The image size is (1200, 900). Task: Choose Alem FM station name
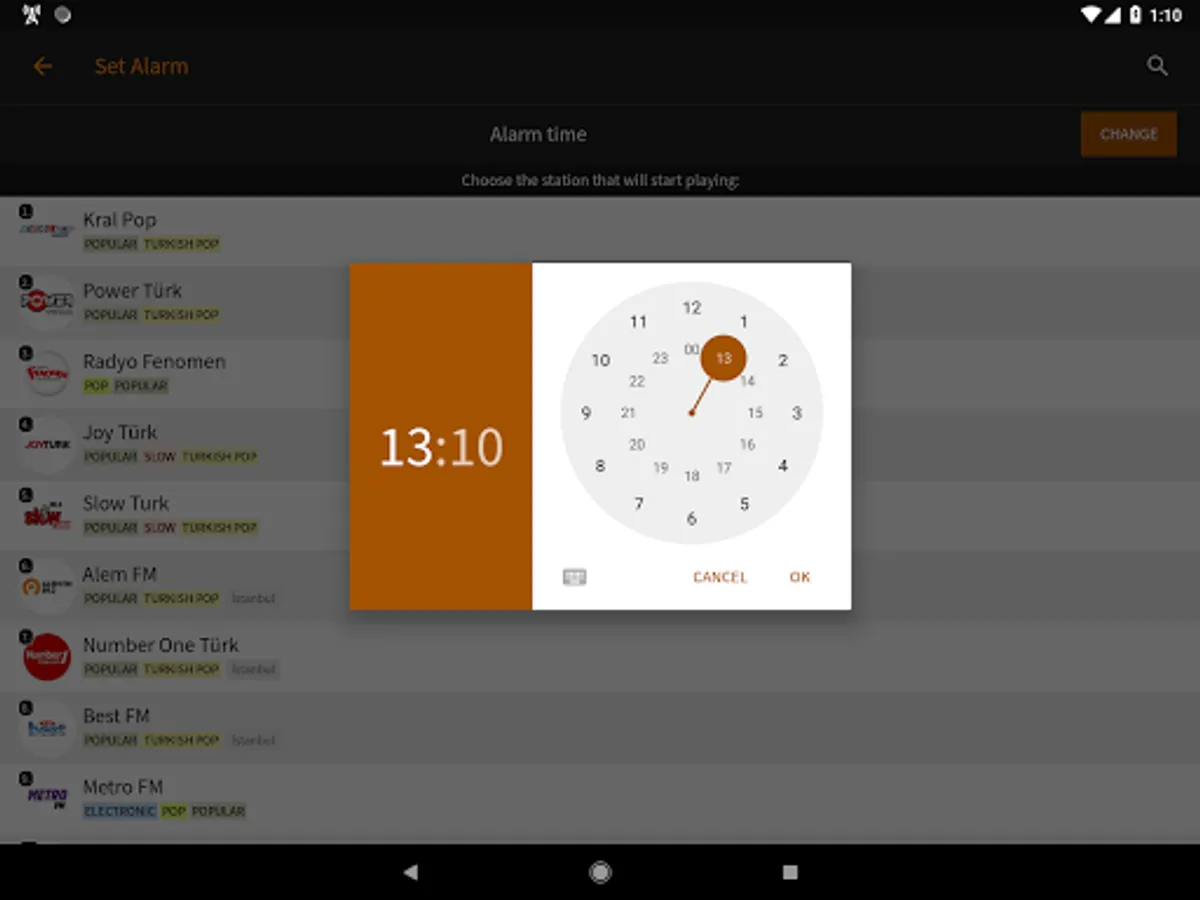(x=120, y=575)
